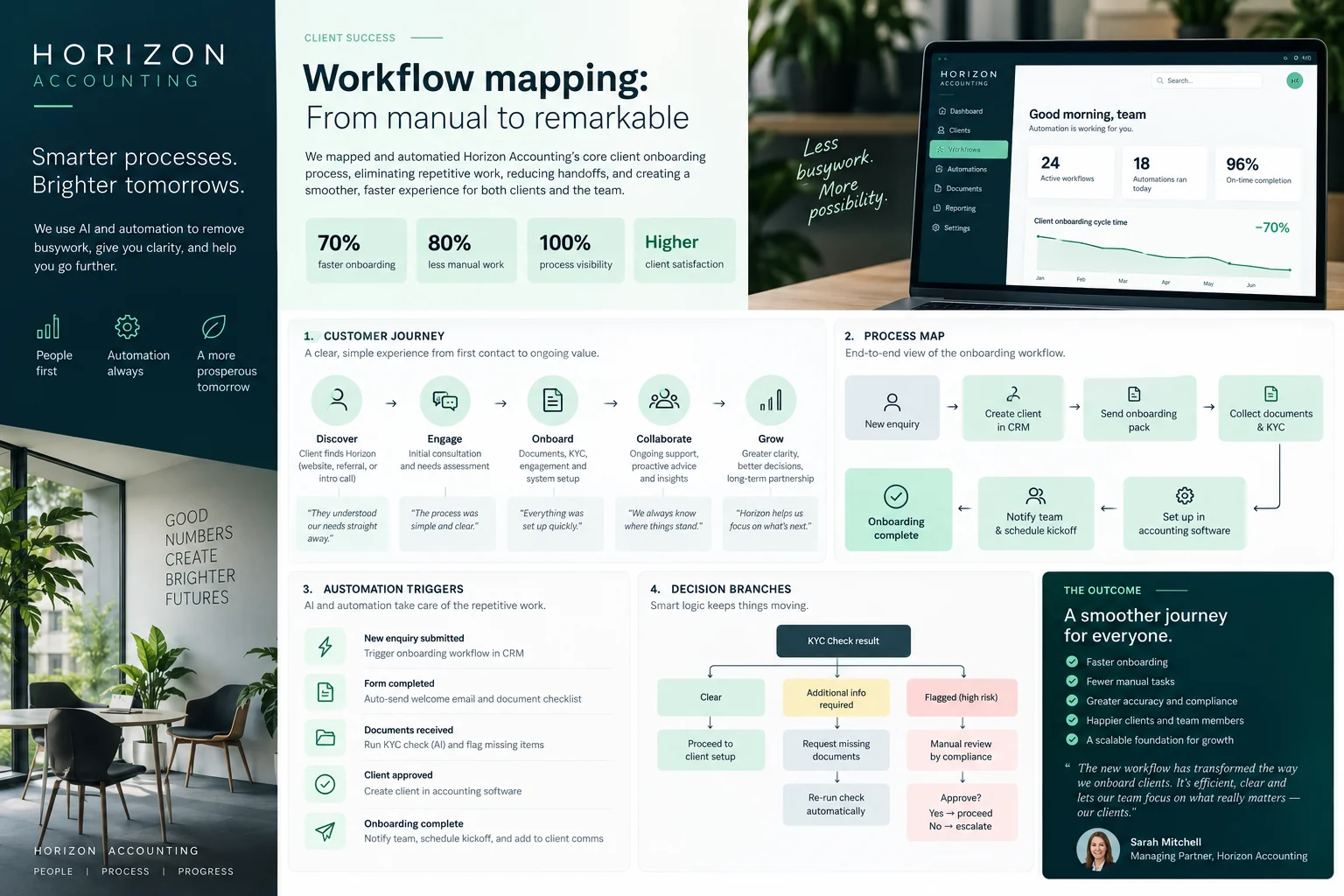Select the Grow bar chart icon

(x=771, y=401)
